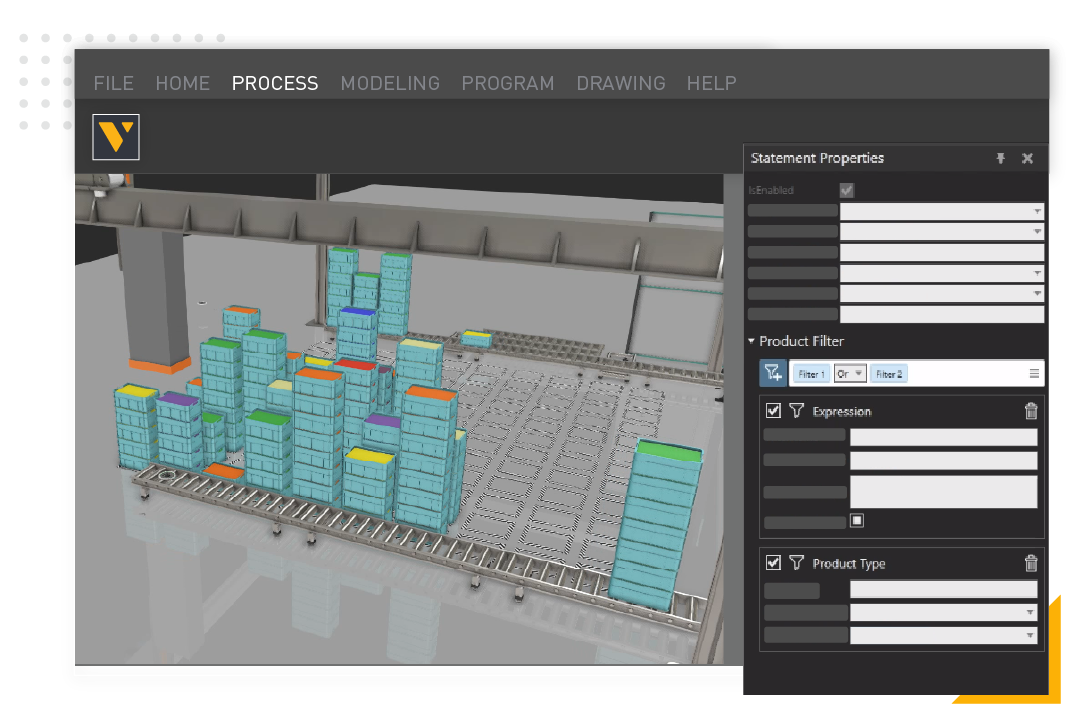Uncheck the Product Type filter checkbox

click(773, 563)
